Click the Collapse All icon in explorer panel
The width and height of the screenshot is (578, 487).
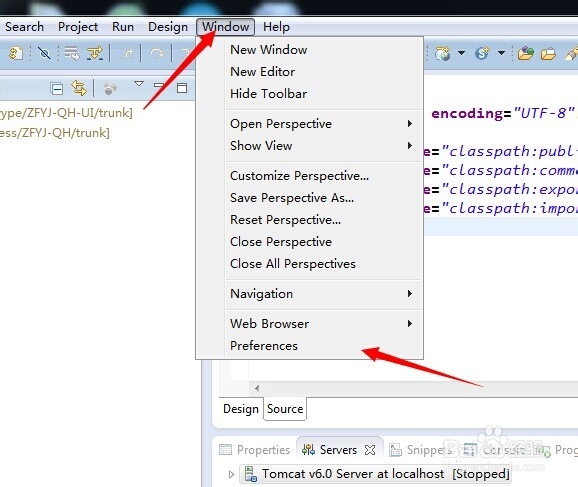[57, 88]
